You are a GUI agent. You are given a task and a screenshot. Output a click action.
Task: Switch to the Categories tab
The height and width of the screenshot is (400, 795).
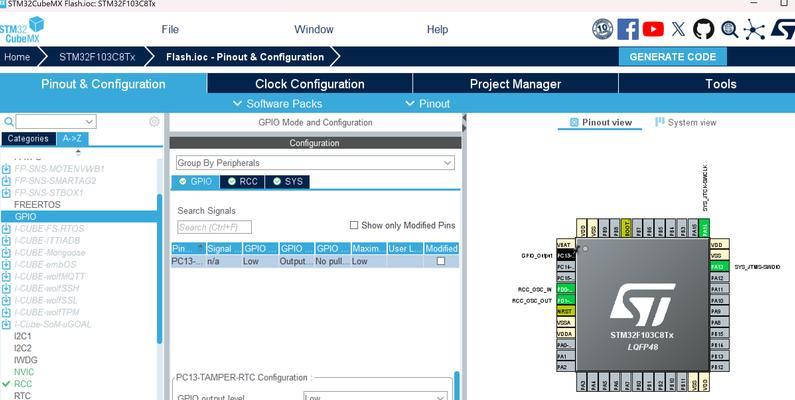tap(28, 138)
